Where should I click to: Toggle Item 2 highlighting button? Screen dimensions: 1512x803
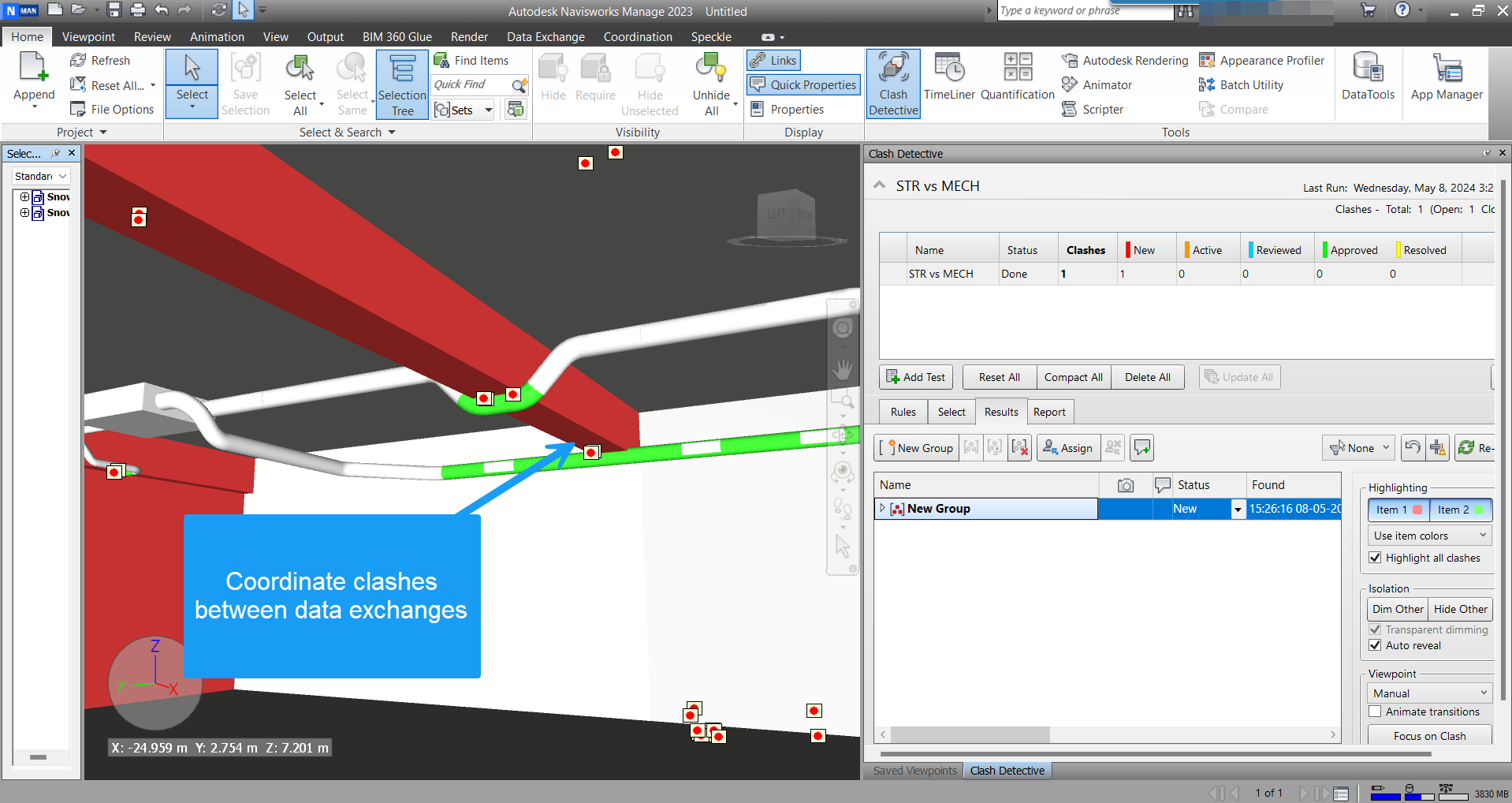1460,510
